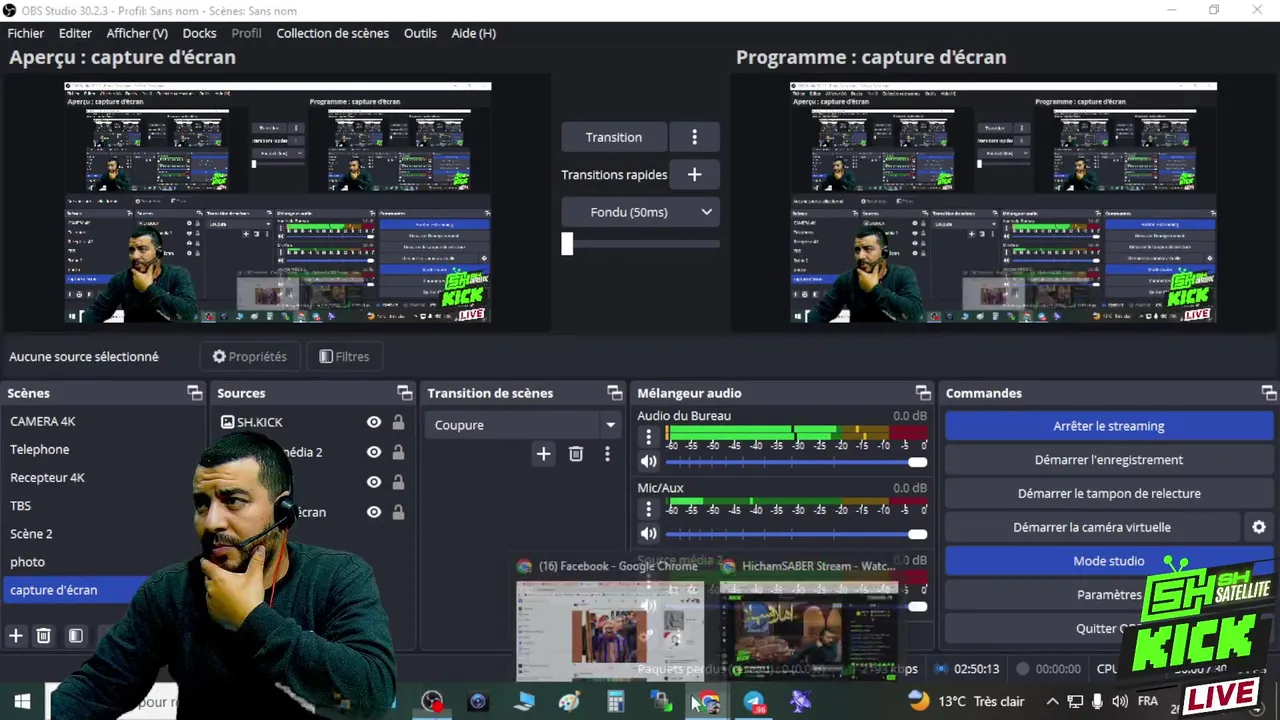Open the Docks menu
Screen dimensions: 1280x720
click(199, 33)
